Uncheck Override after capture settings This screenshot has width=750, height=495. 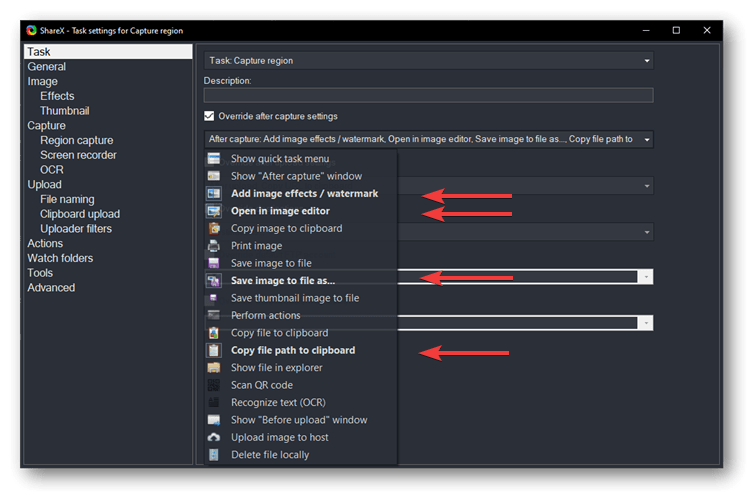(x=209, y=116)
